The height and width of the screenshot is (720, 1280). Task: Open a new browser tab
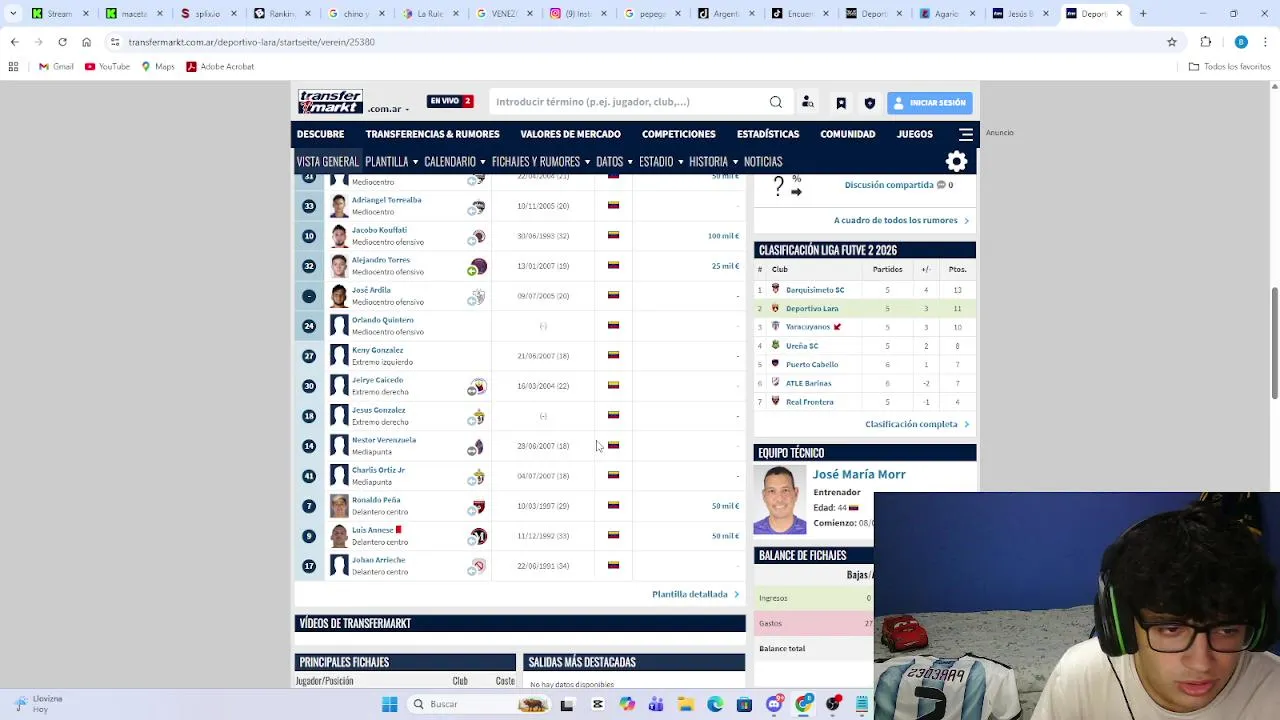click(x=1143, y=14)
